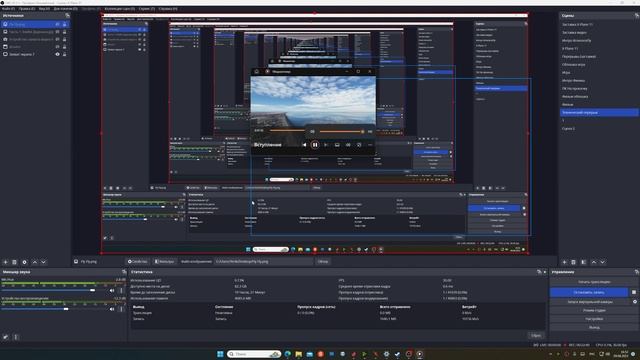Open source properties gear in Sources toolbar
This screenshot has height=360, width=640.
24,262
